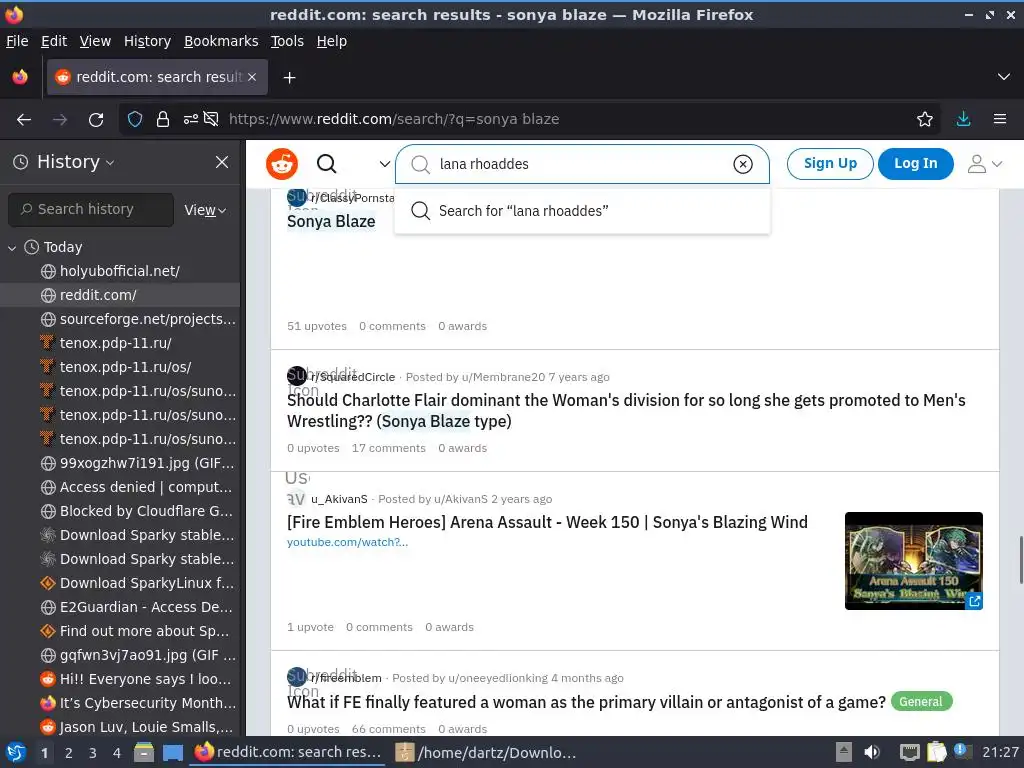Image resolution: width=1024 pixels, height=768 pixels.
Task: Open 99xogzhw7i191.jpg history entry
Action: click(x=120, y=464)
